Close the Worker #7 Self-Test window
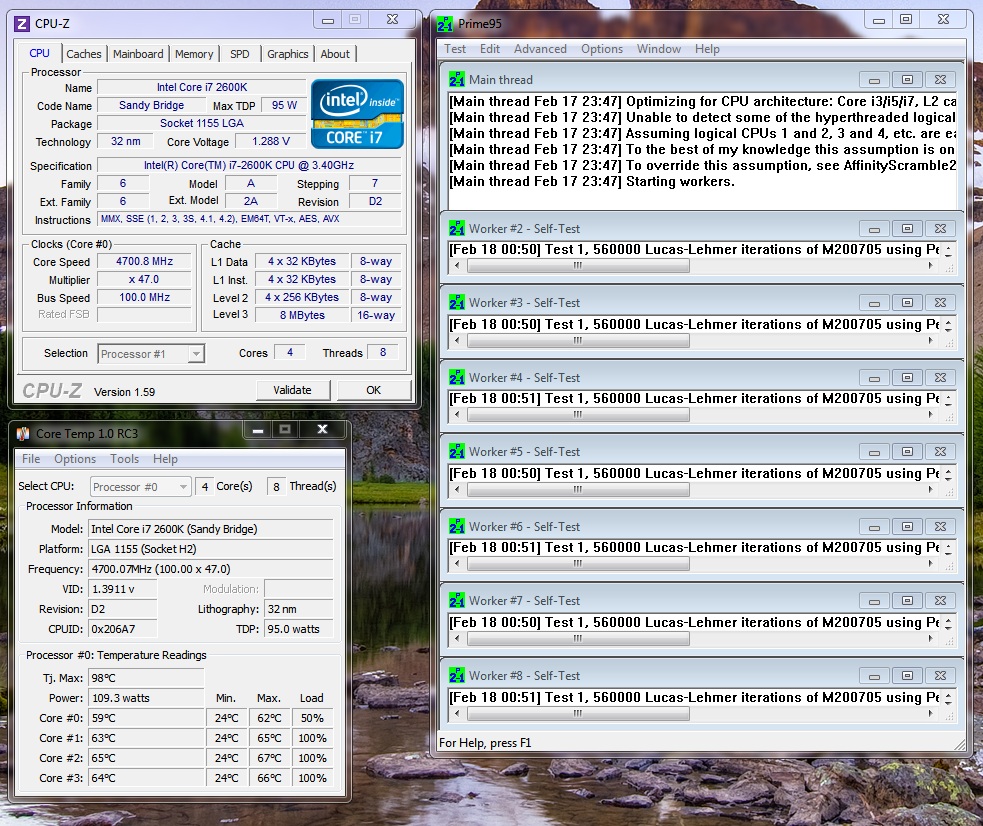Image resolution: width=983 pixels, height=826 pixels. click(x=940, y=601)
